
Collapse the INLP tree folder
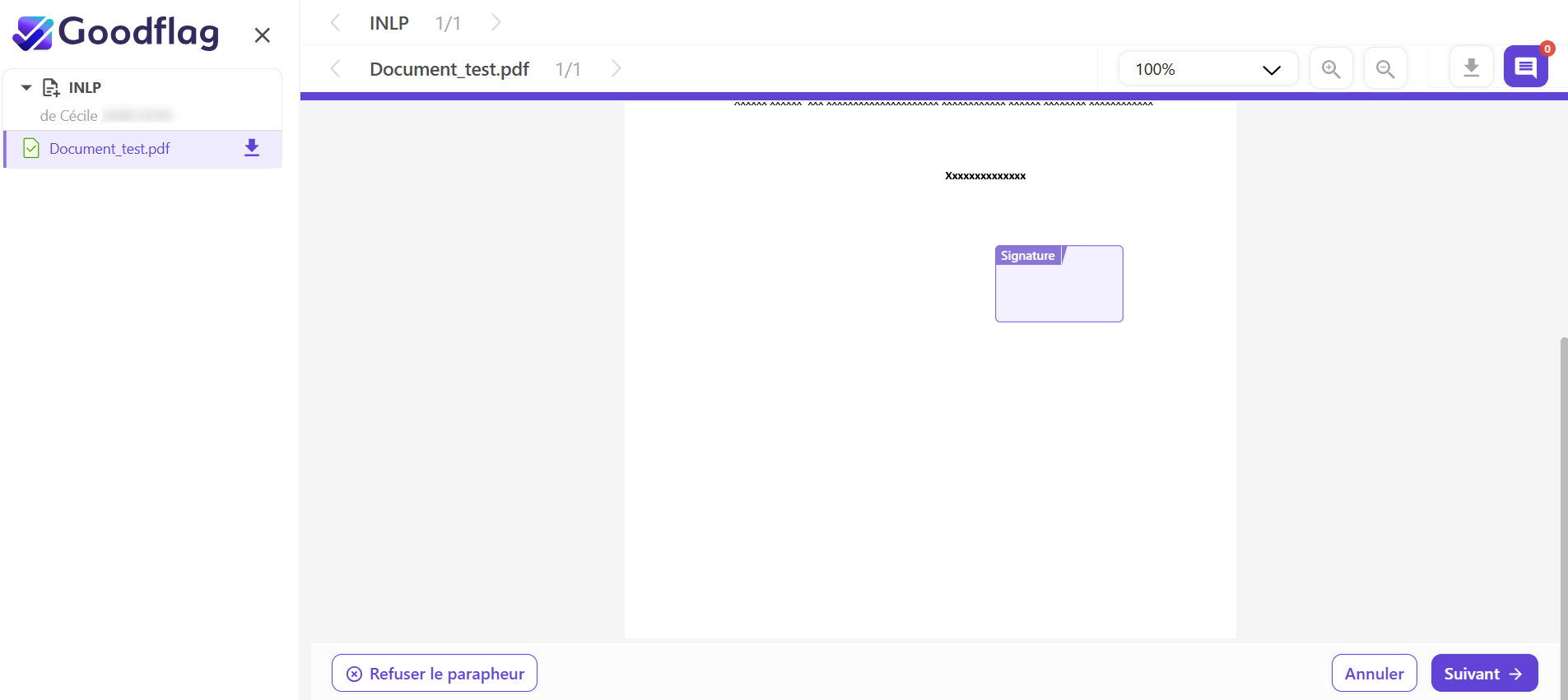26,87
